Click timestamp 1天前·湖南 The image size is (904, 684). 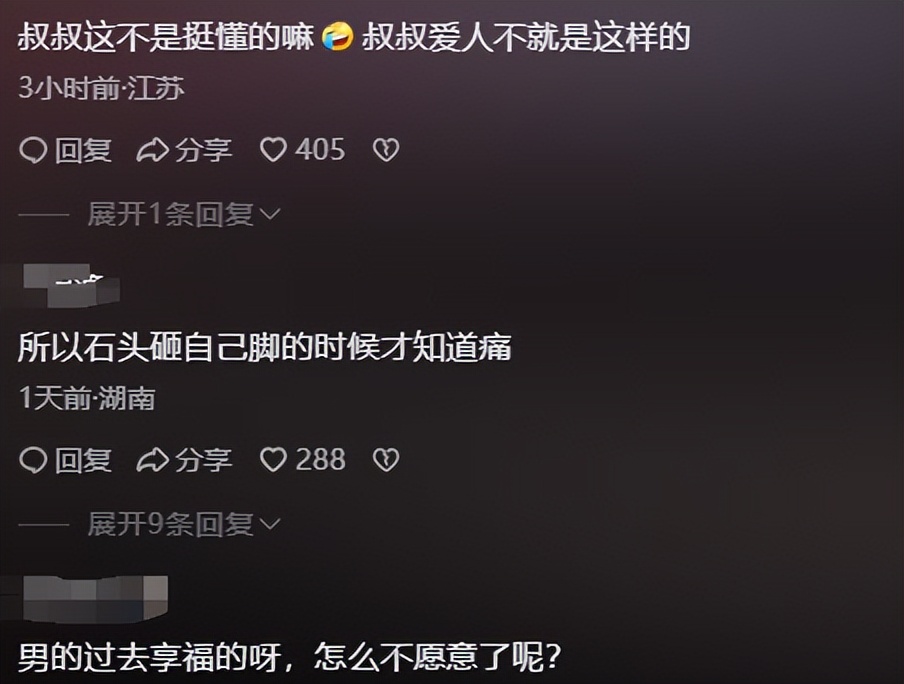click(87, 399)
